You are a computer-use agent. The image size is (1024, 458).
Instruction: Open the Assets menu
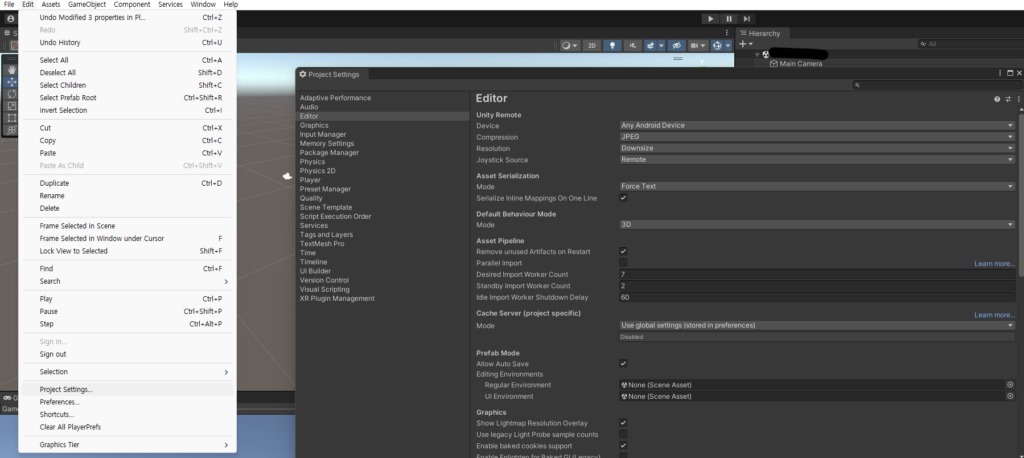point(51,5)
